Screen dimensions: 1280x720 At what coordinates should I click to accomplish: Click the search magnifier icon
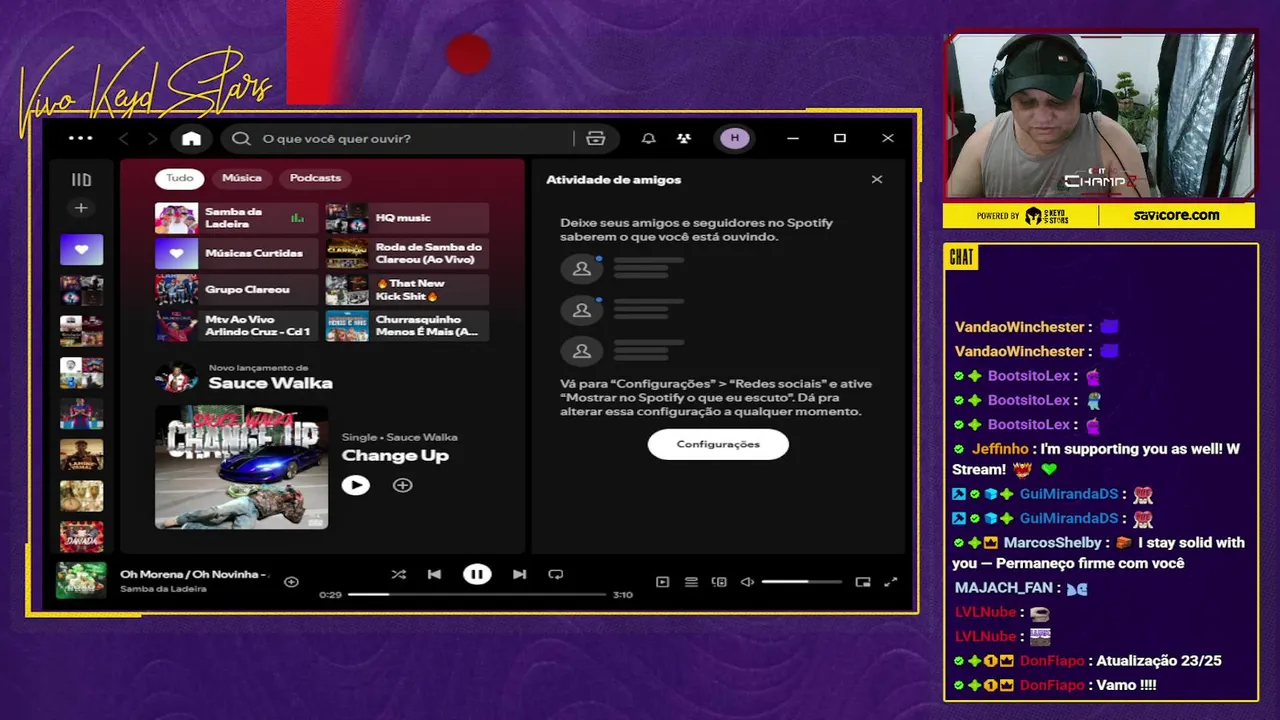coord(241,138)
